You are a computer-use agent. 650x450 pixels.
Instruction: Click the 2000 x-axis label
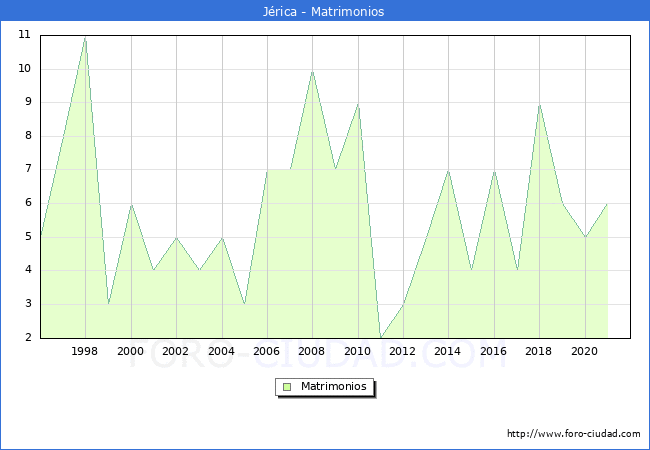[130, 351]
